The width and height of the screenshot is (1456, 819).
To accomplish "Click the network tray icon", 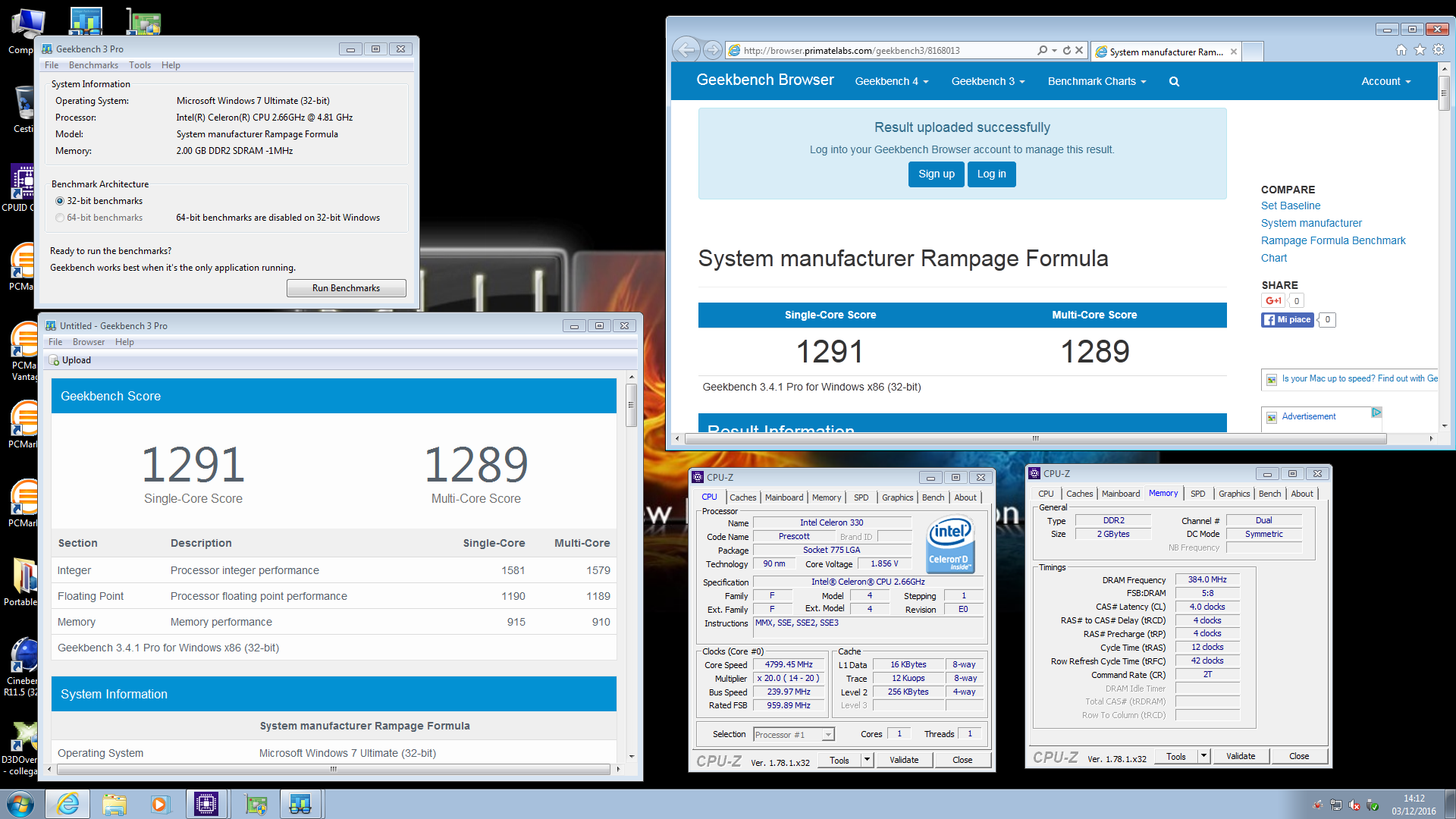I will [1336, 805].
